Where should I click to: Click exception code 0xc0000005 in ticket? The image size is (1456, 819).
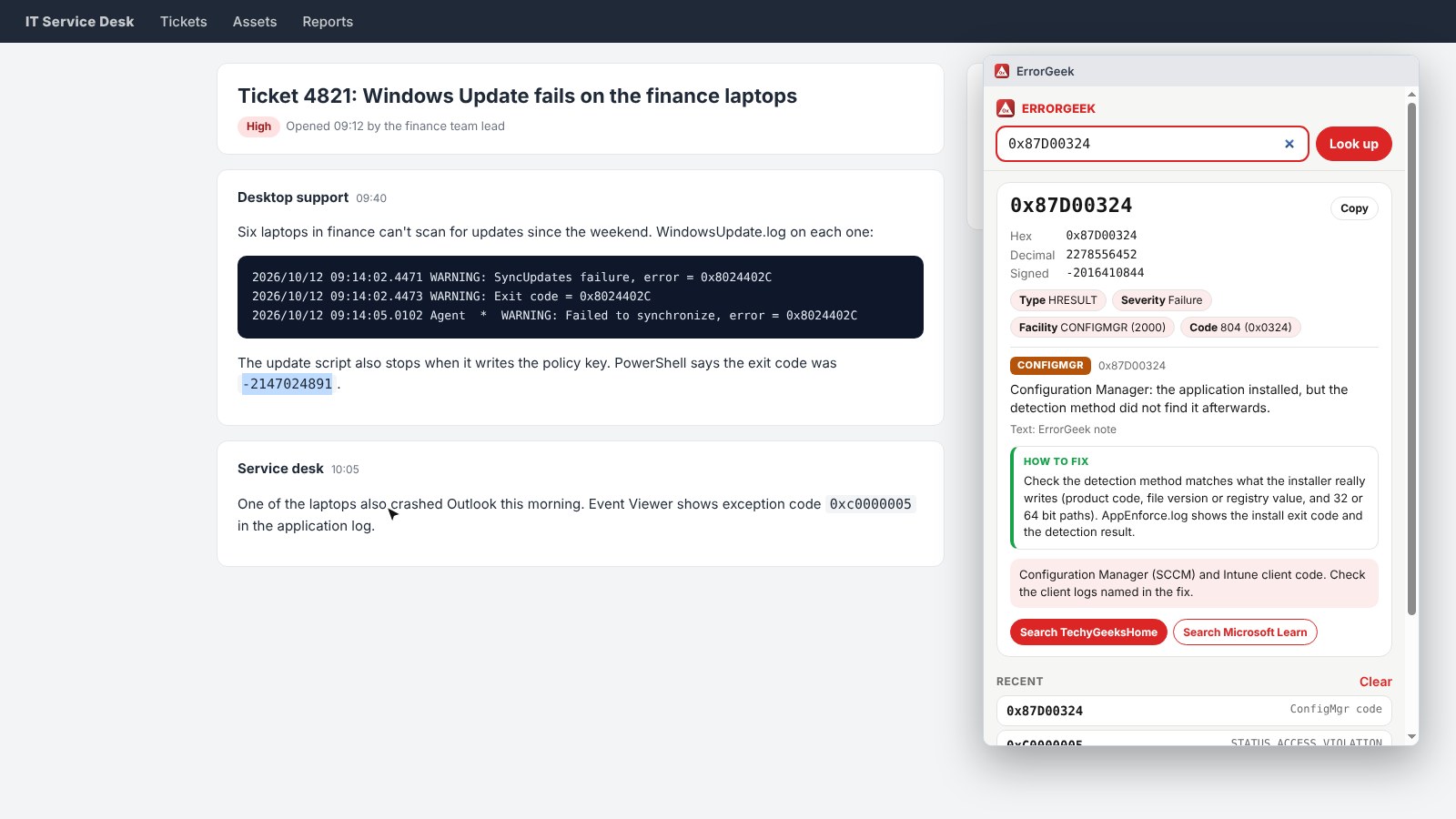[870, 504]
